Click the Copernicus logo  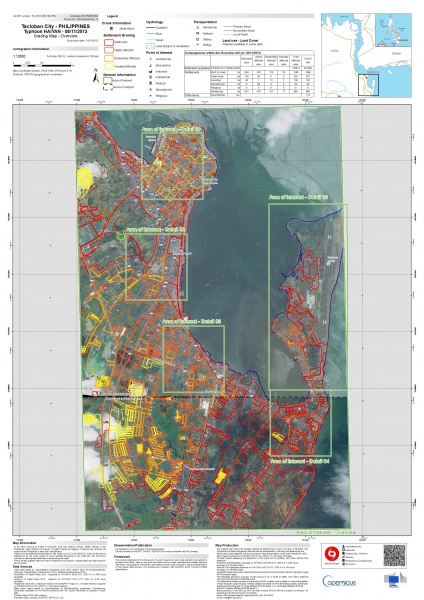339,582
